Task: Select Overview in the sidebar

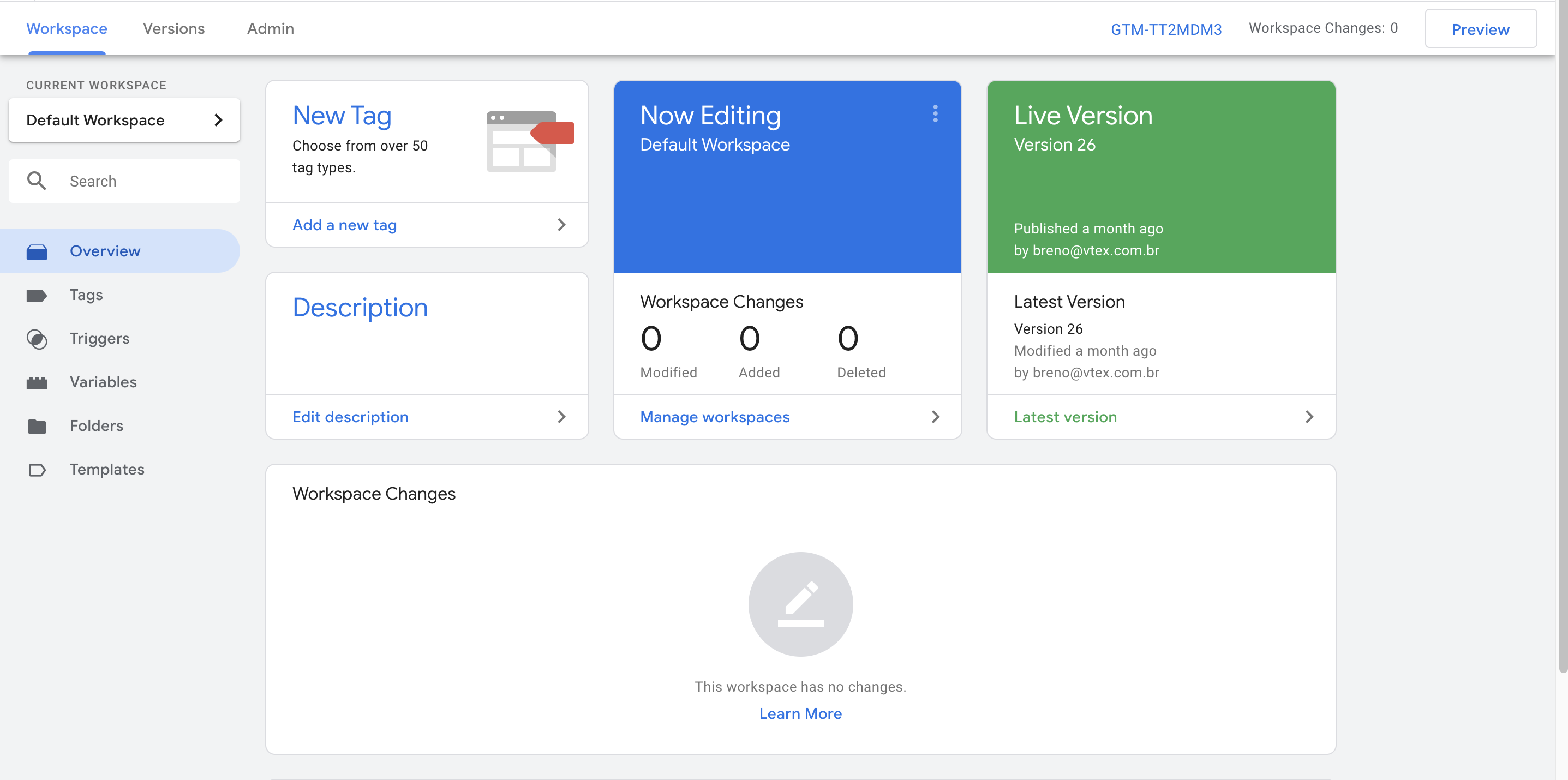Action: [120, 251]
